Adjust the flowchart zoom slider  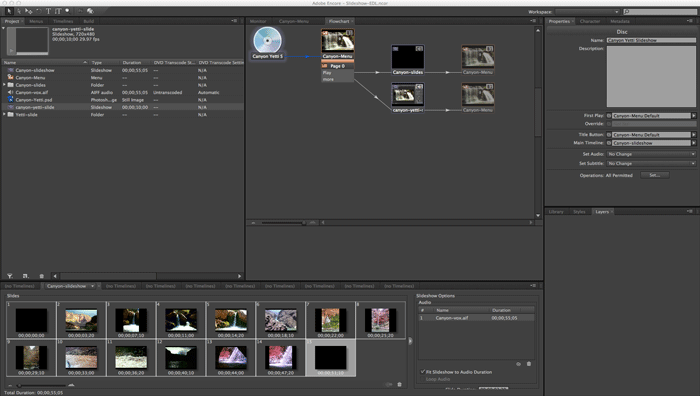(304, 222)
